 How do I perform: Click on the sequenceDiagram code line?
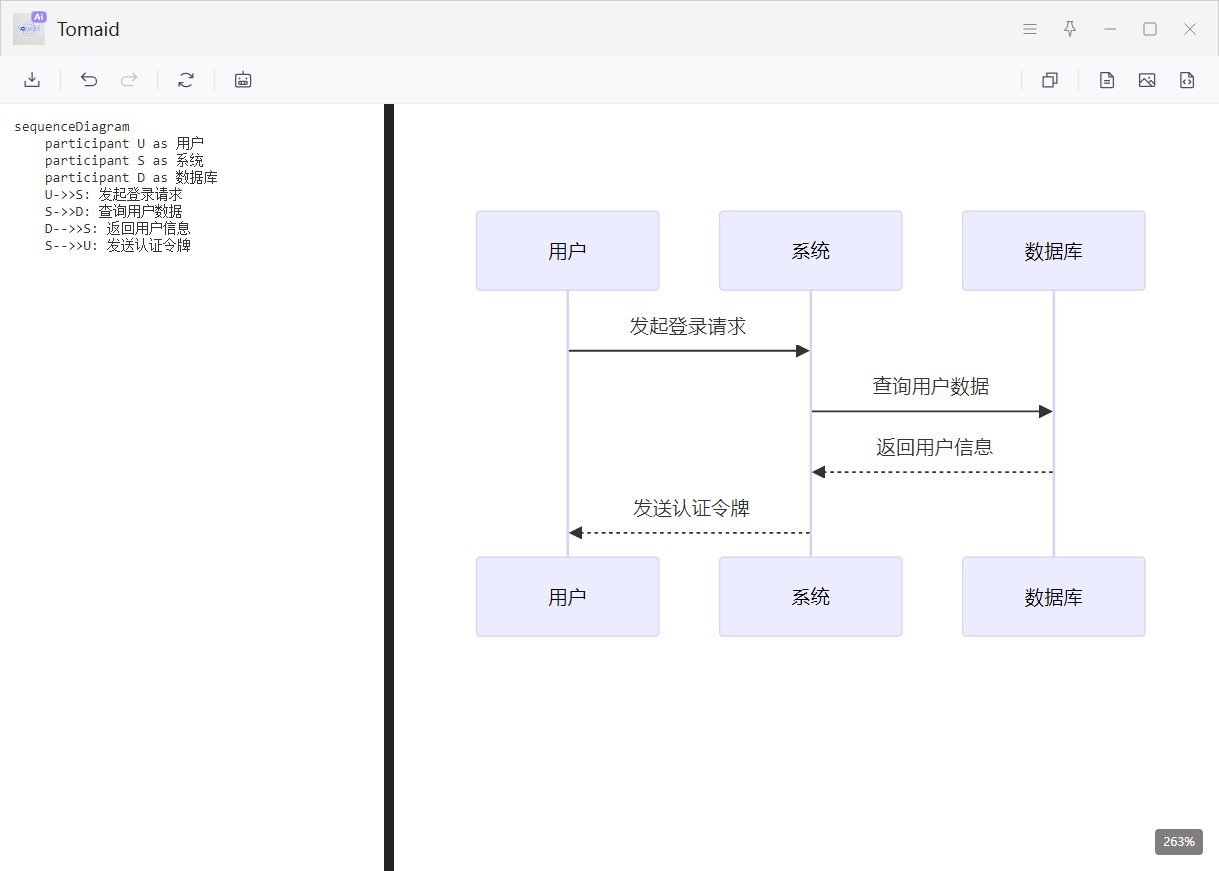click(72, 127)
